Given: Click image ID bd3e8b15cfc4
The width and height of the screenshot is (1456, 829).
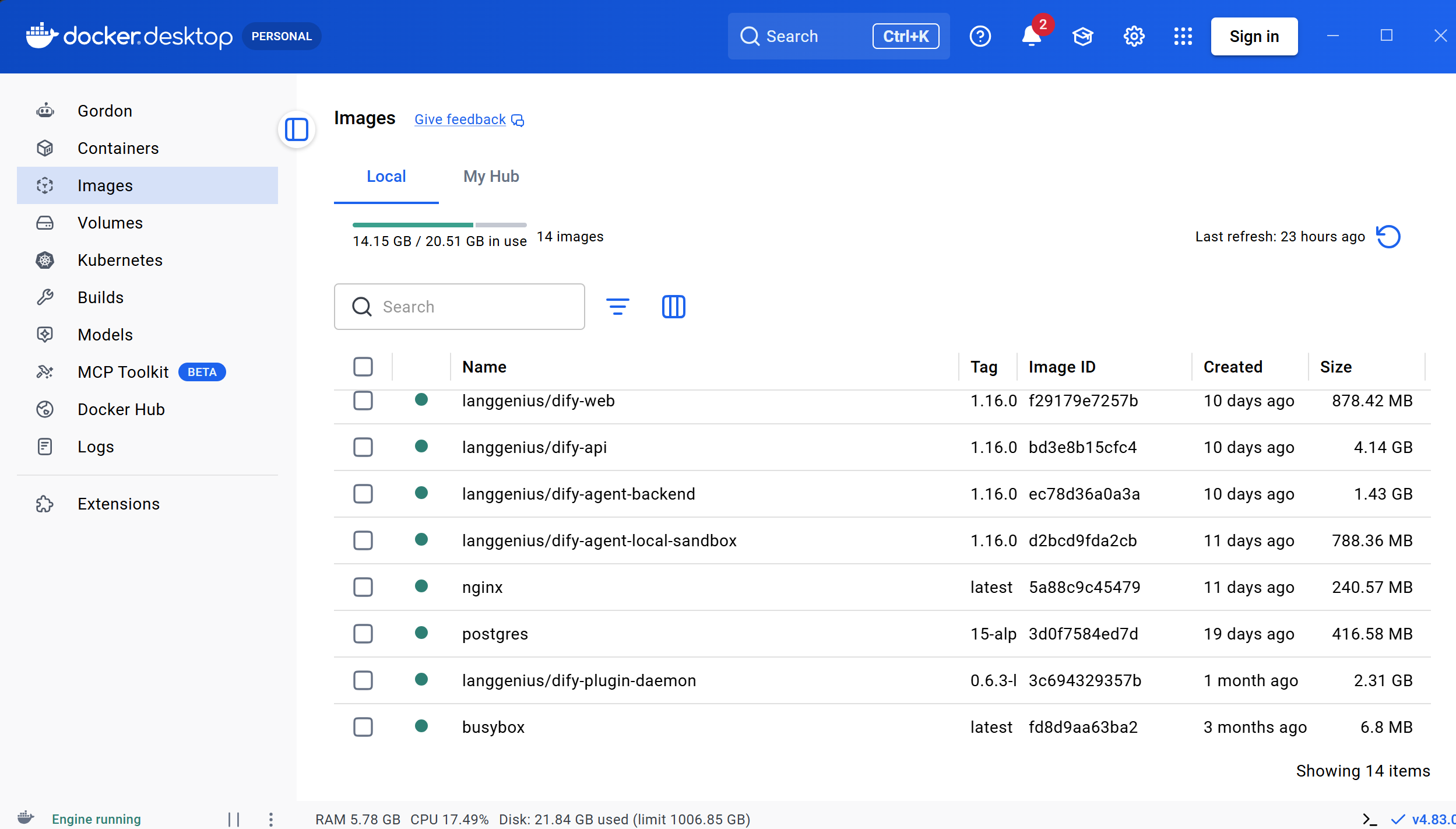Looking at the screenshot, I should (1082, 447).
